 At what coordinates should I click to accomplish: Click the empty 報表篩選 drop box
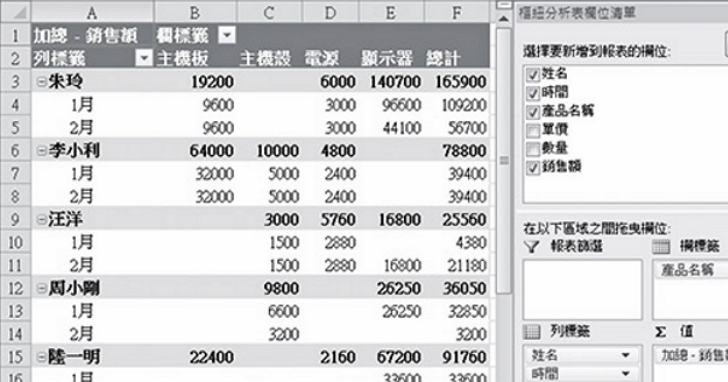coord(583,290)
